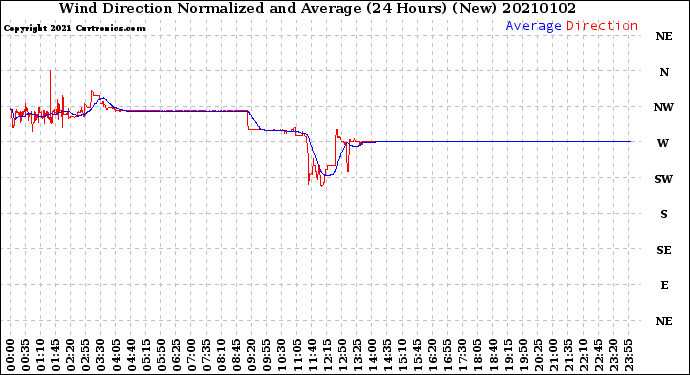Click the 09:55 time axis label

point(267,355)
